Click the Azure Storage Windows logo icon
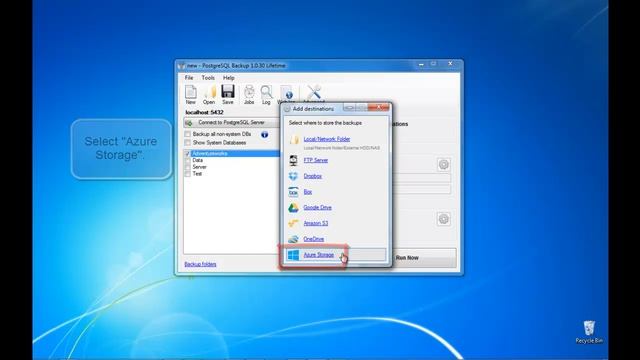The width and height of the screenshot is (640, 360). [x=293, y=255]
